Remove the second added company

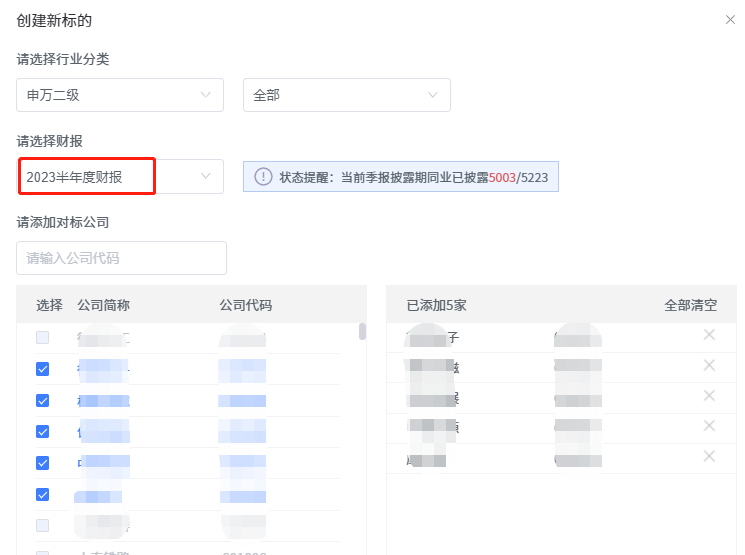tap(709, 365)
